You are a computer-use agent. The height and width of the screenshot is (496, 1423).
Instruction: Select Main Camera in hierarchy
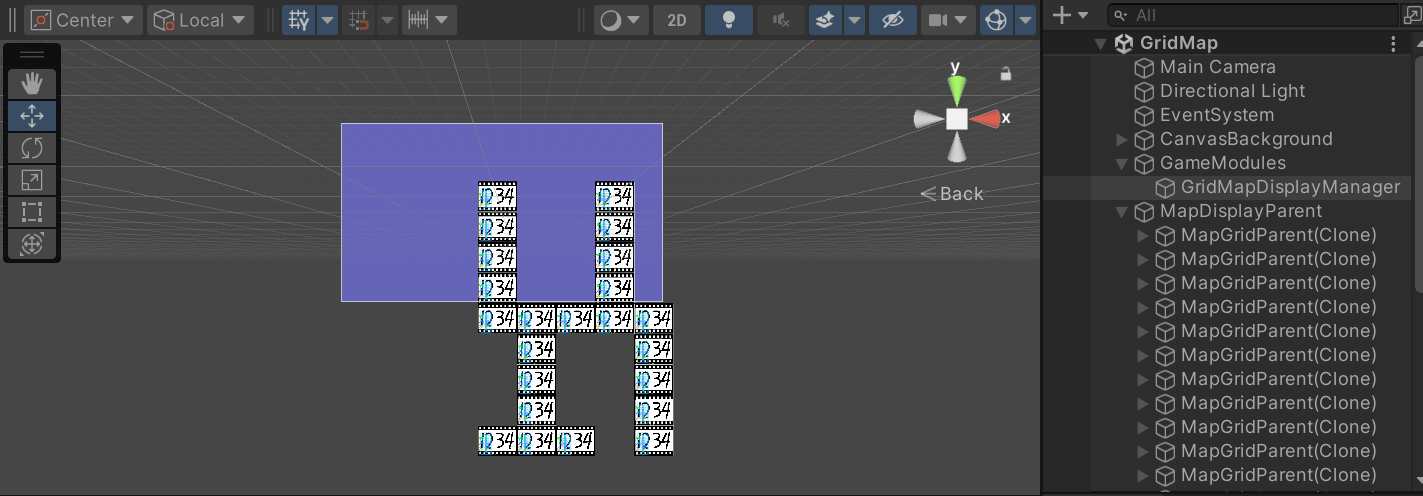tap(1217, 67)
